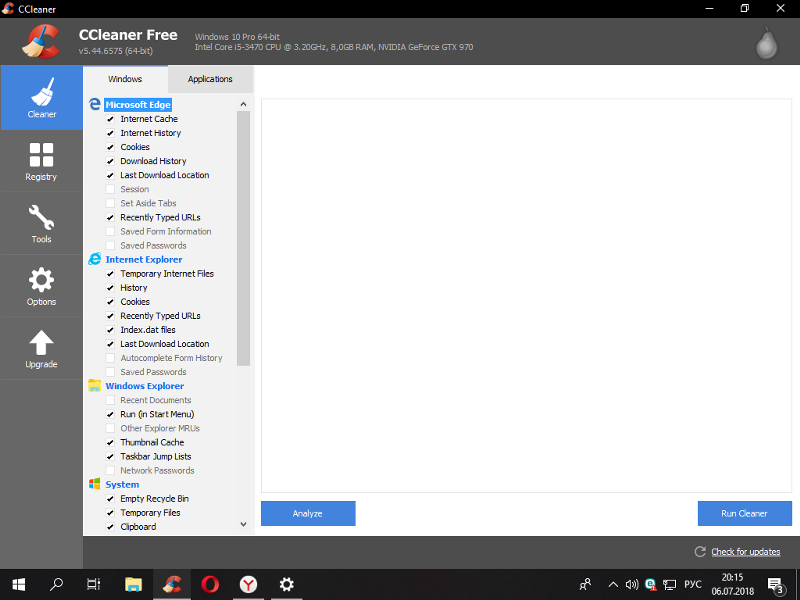This screenshot has width=800, height=600.
Task: Click the pear icon in header
Action: (766, 43)
